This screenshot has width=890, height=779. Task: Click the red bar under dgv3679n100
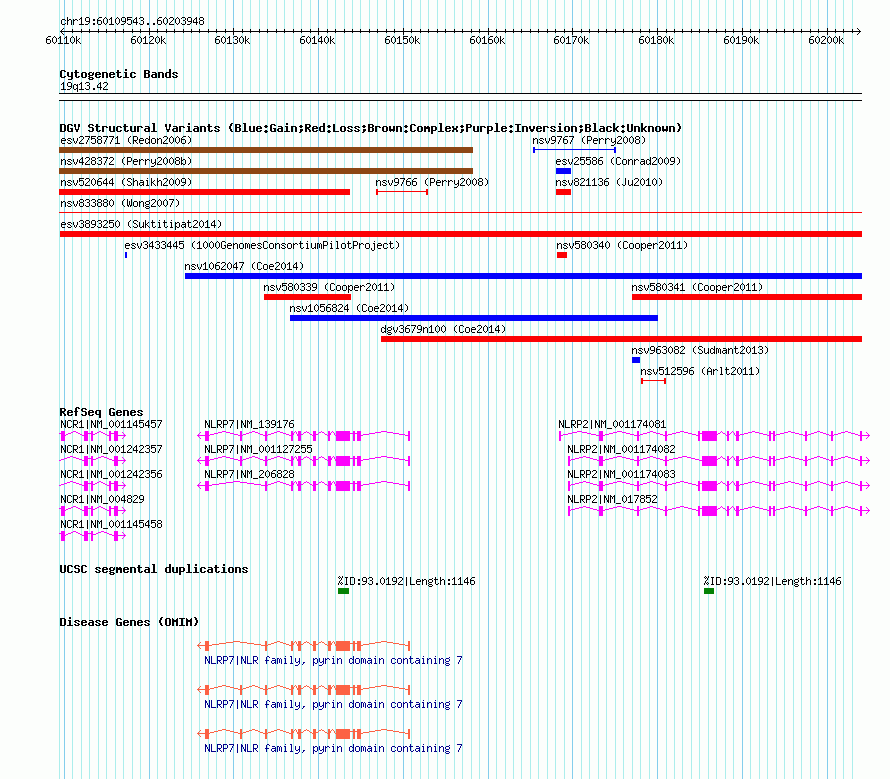(x=622, y=339)
